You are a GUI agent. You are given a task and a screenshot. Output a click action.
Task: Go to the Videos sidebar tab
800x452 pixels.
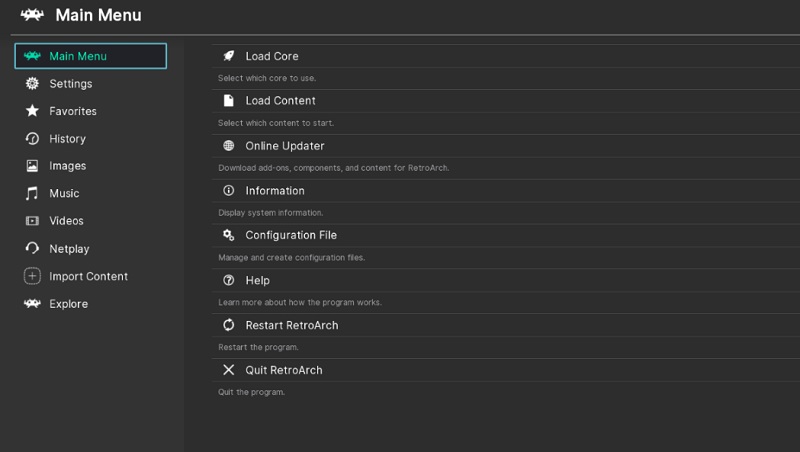66,221
